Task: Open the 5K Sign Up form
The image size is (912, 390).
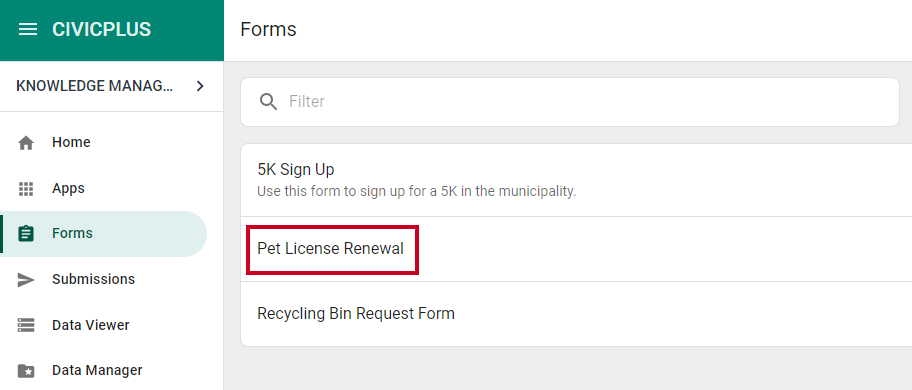Action: pyautogui.click(x=576, y=180)
